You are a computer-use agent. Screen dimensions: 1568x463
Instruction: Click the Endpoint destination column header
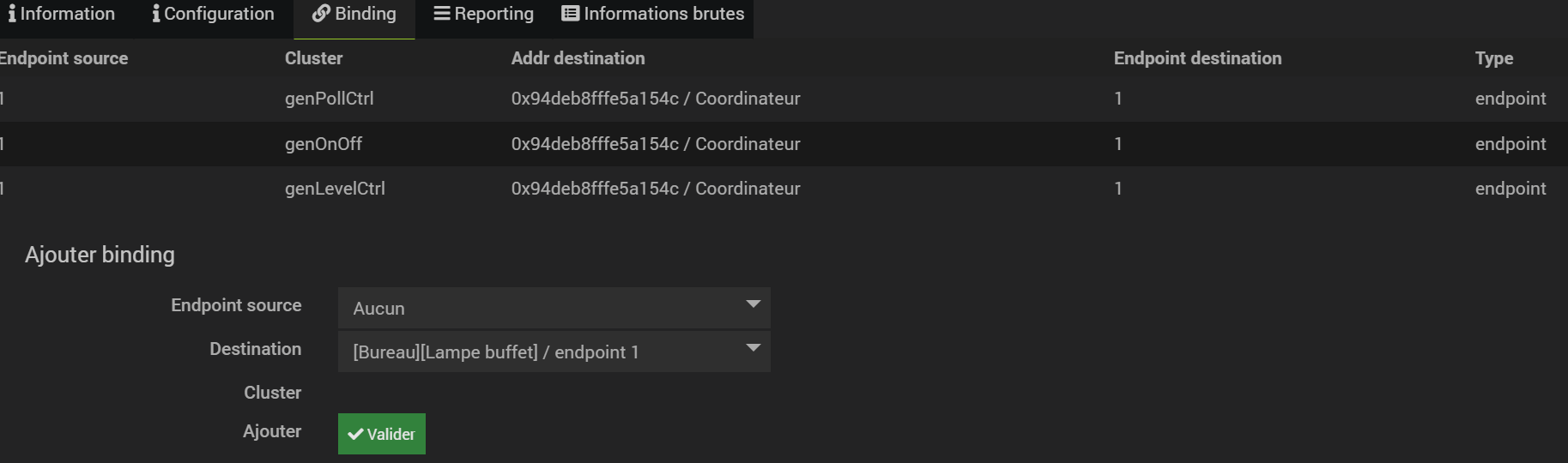(1197, 58)
